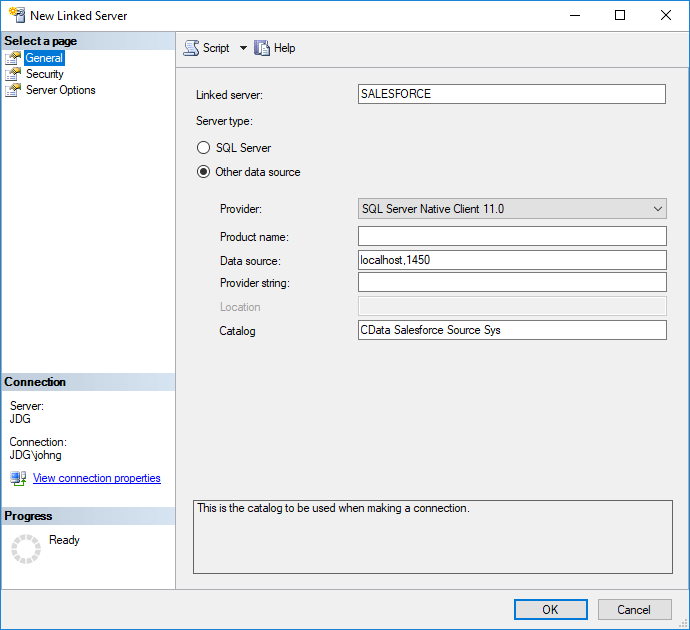Click the Server Options page icon
690x630 pixels.
[13, 90]
